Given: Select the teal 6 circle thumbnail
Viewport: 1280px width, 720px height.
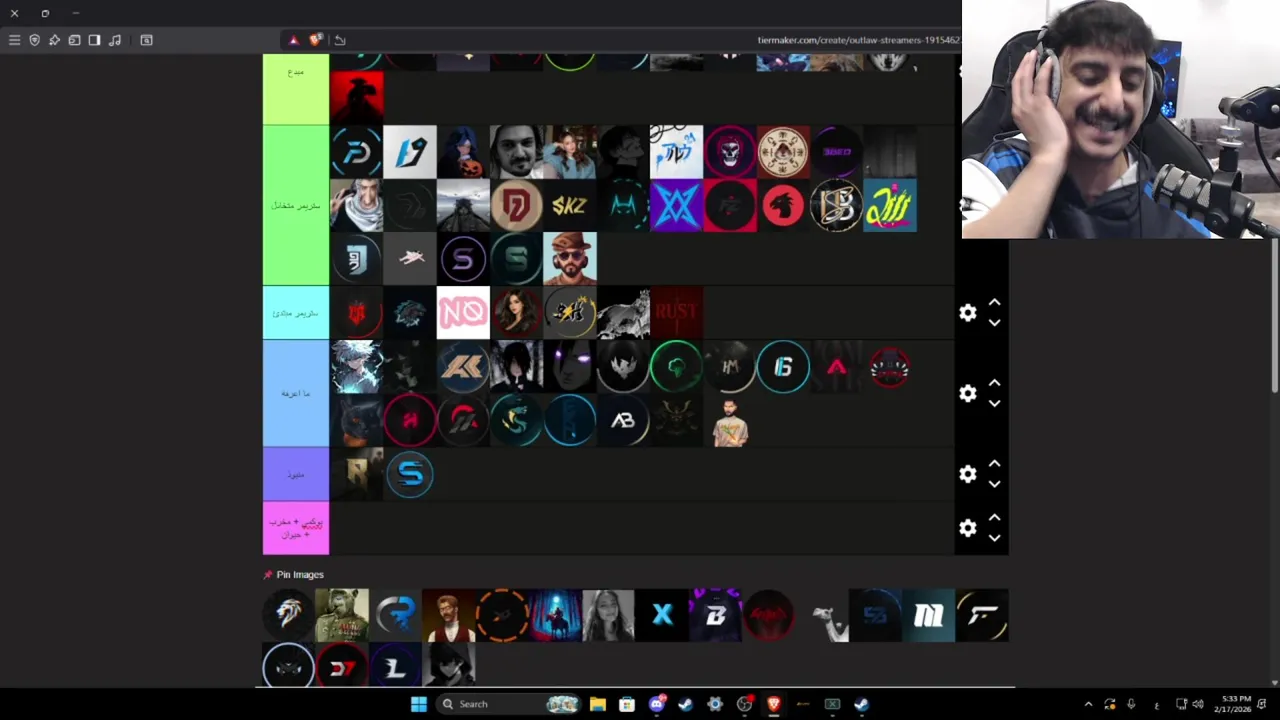Looking at the screenshot, I should 783,367.
